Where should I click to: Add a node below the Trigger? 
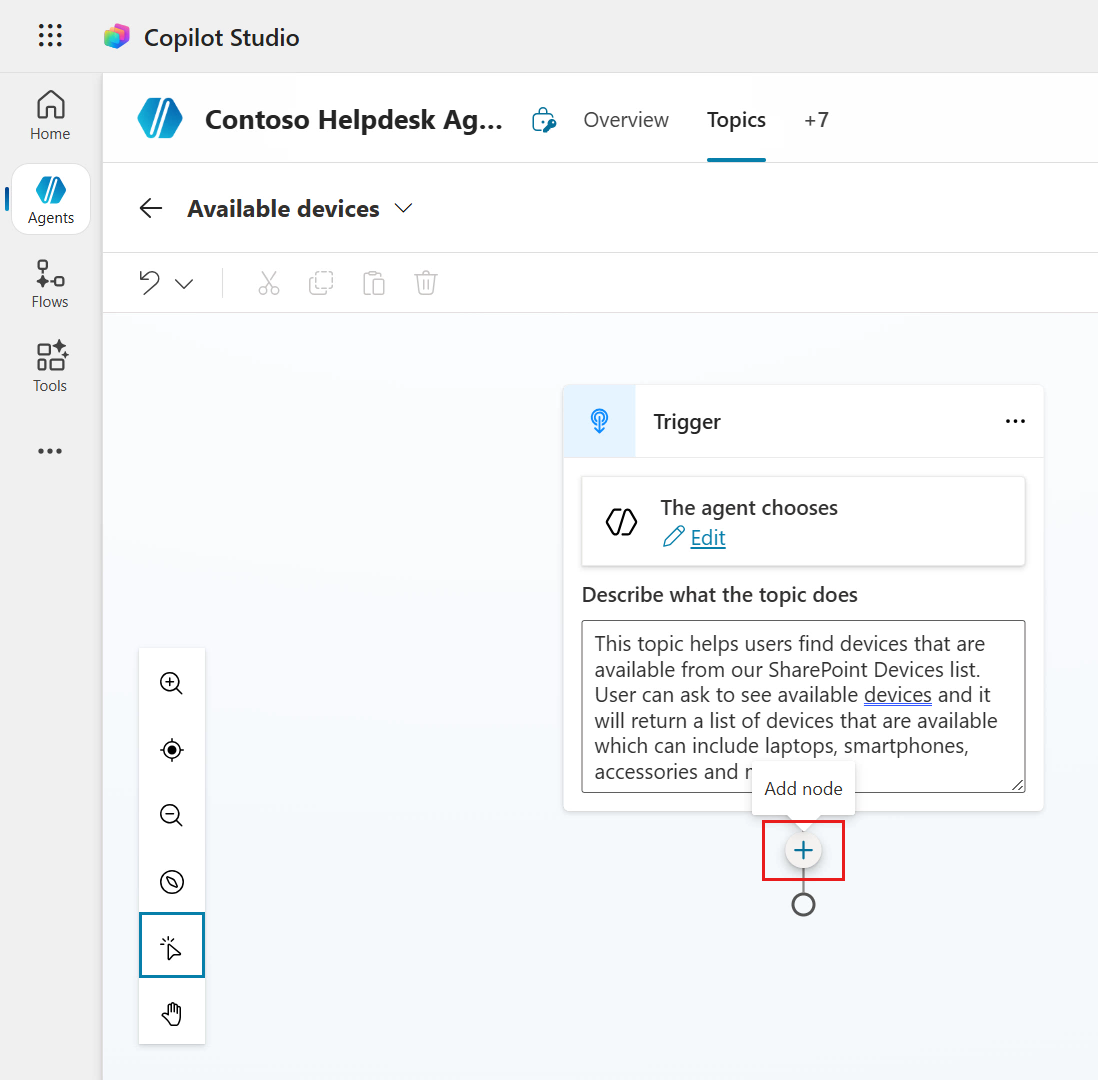(803, 851)
